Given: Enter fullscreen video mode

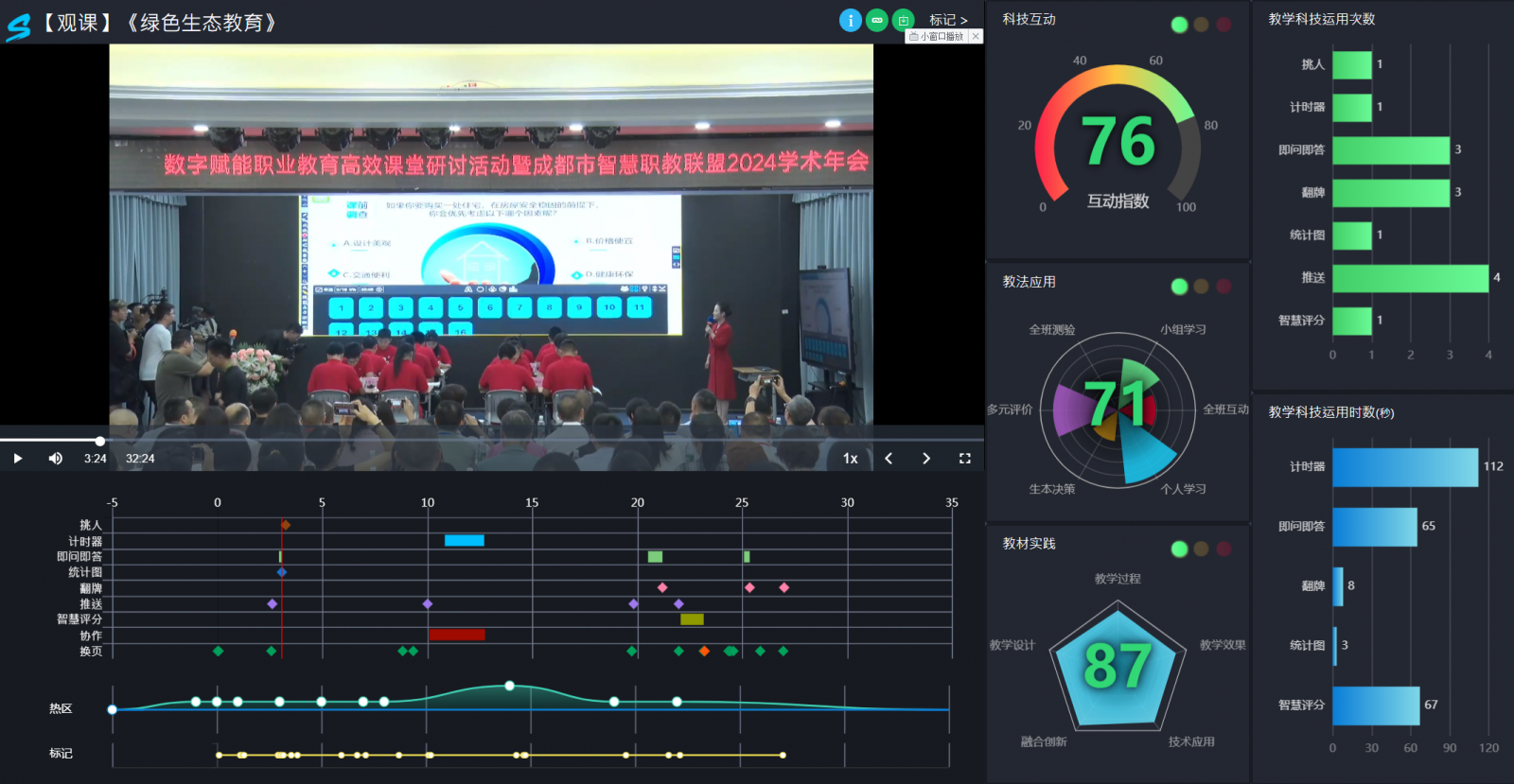Looking at the screenshot, I should tap(965, 459).
